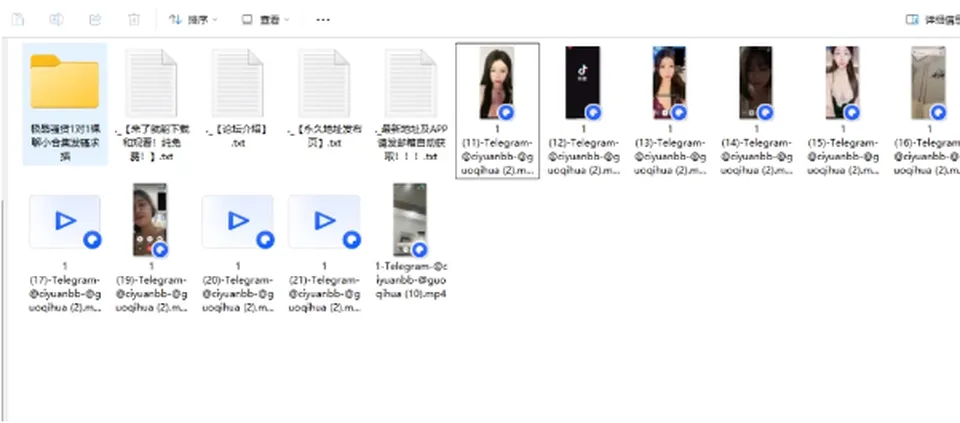Click the file name label of 1 (19)-Telegram
This screenshot has width=960, height=423.
151,287
